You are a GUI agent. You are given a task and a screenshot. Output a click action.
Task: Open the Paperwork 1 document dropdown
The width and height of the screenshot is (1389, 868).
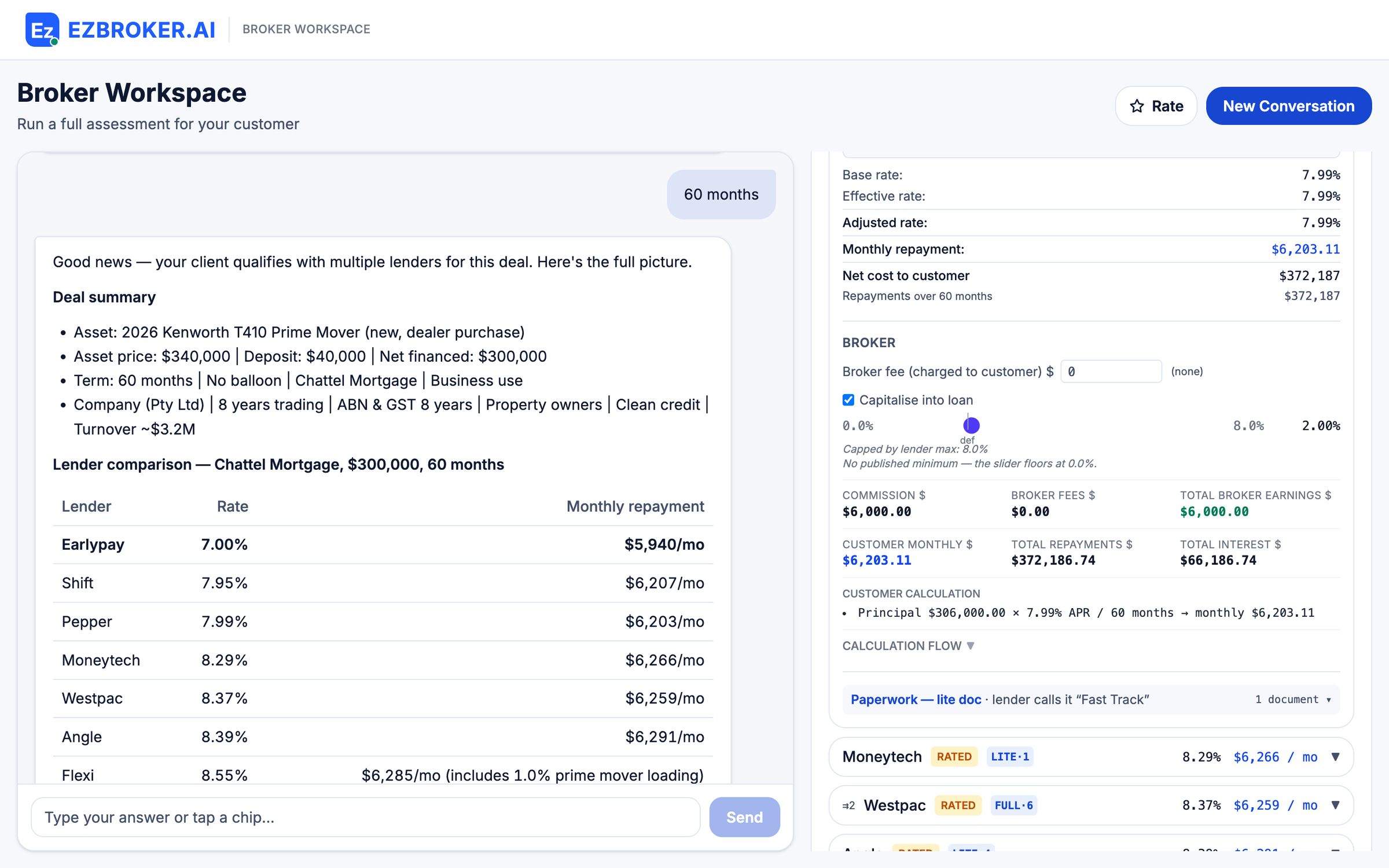coord(1294,699)
